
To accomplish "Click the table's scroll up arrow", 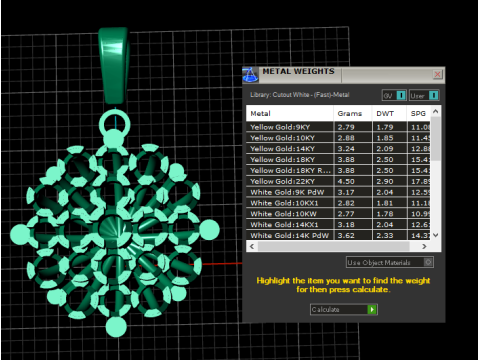I will (x=435, y=111).
